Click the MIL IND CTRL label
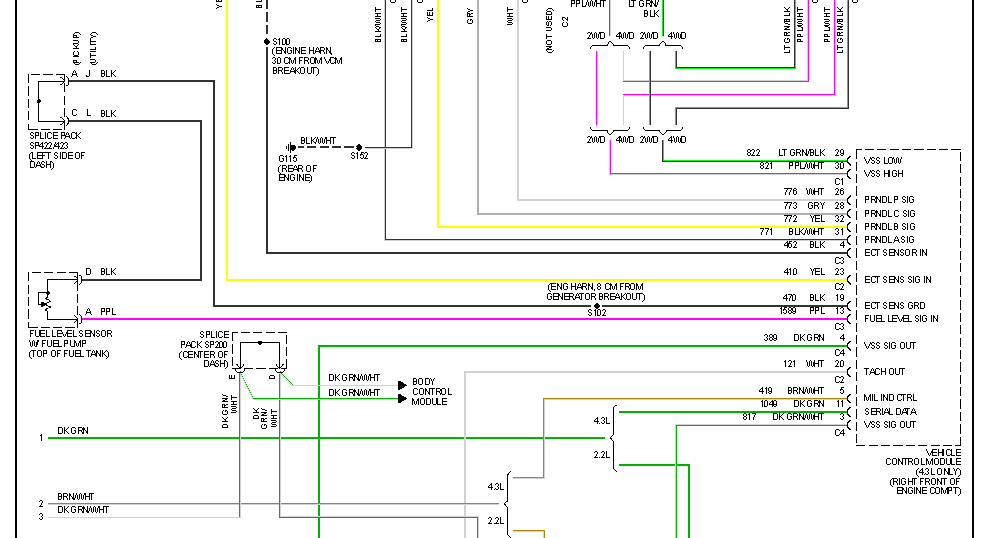This screenshot has width=995, height=538. [890, 398]
